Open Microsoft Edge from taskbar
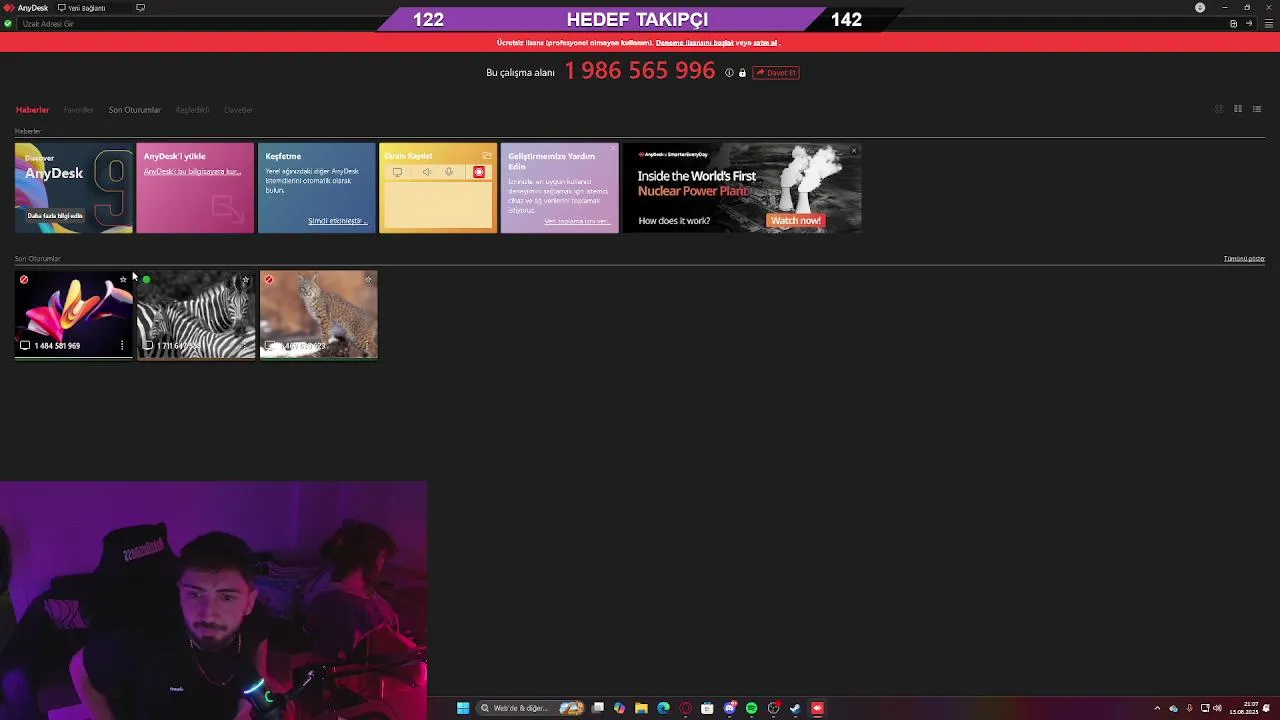The height and width of the screenshot is (720, 1280). coord(663,708)
